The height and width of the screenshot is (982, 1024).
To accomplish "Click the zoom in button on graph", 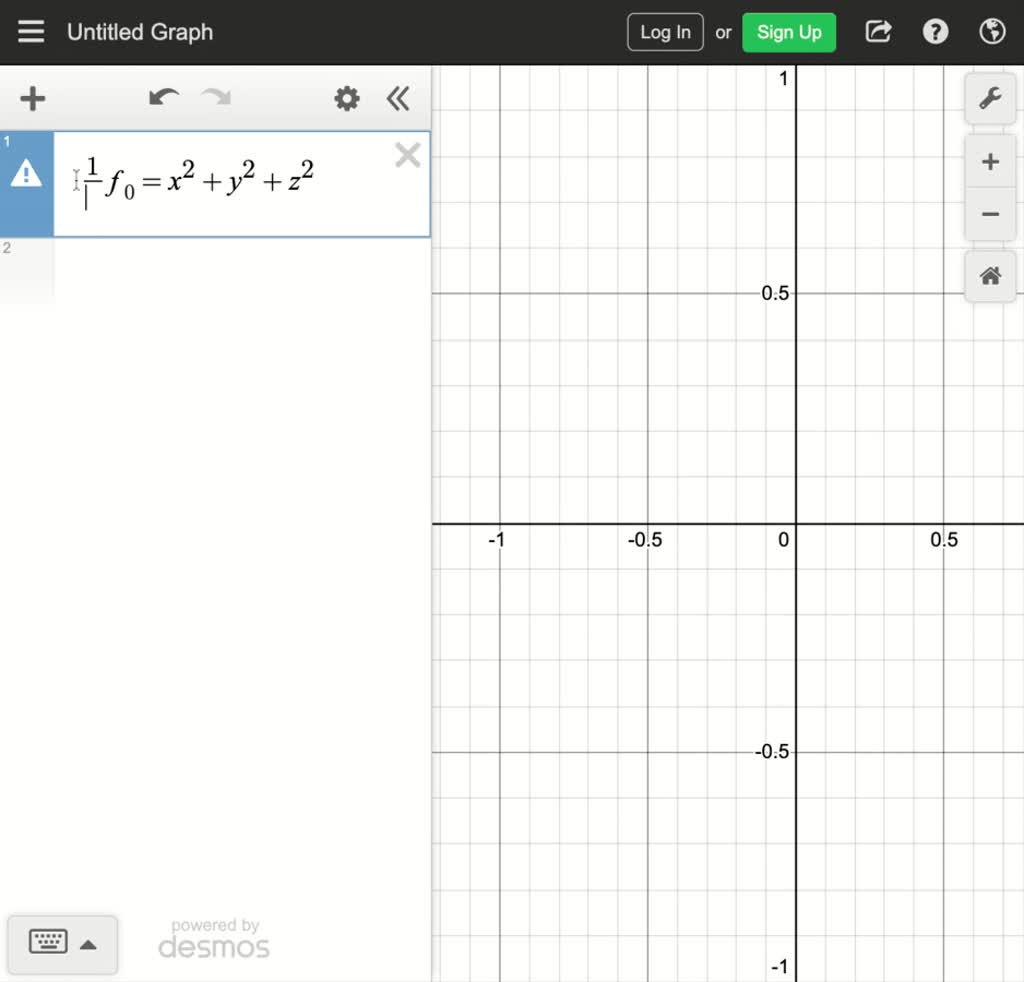I will [989, 161].
